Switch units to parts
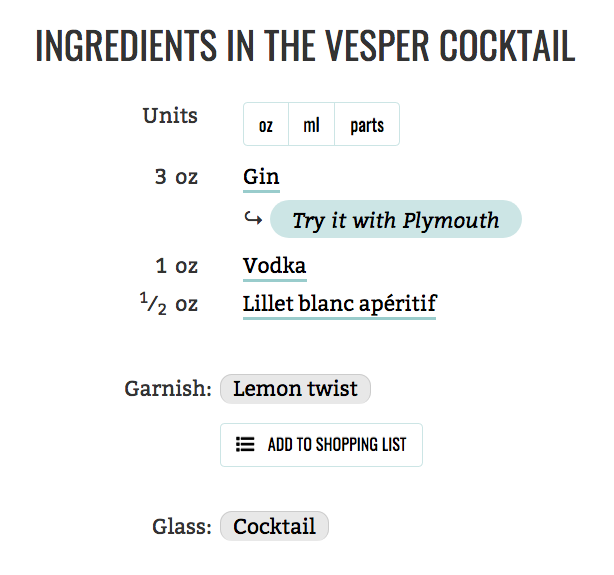Viewport: 614px width, 575px height. (x=367, y=125)
